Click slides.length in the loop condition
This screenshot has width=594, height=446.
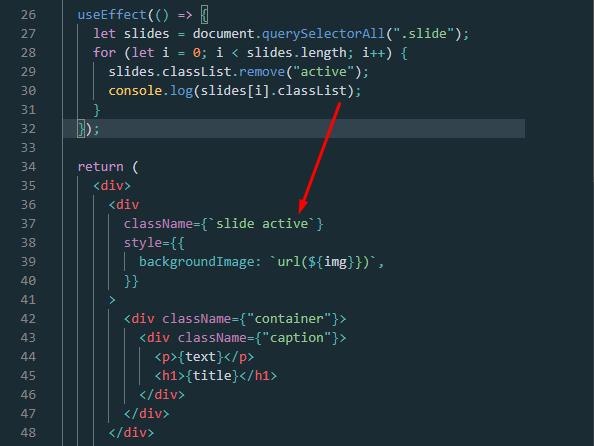coord(297,53)
